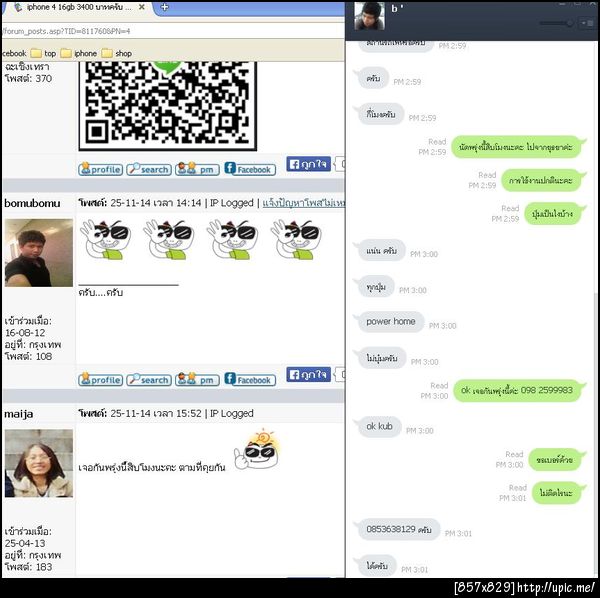Click the "ได้ครับ" chat message
The width and height of the screenshot is (600, 598).
click(377, 565)
